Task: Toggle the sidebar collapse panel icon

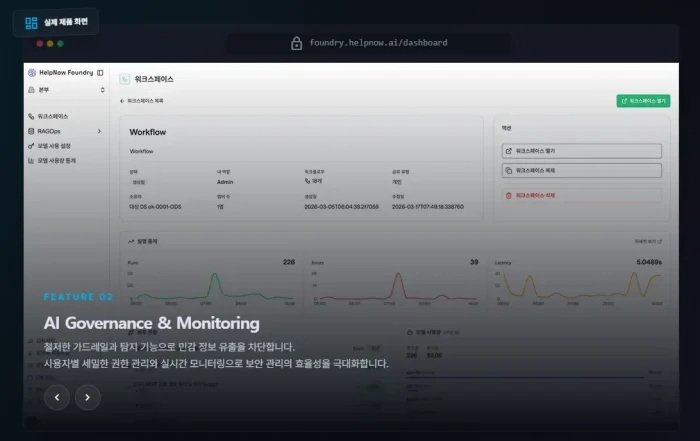Action: [x=100, y=73]
